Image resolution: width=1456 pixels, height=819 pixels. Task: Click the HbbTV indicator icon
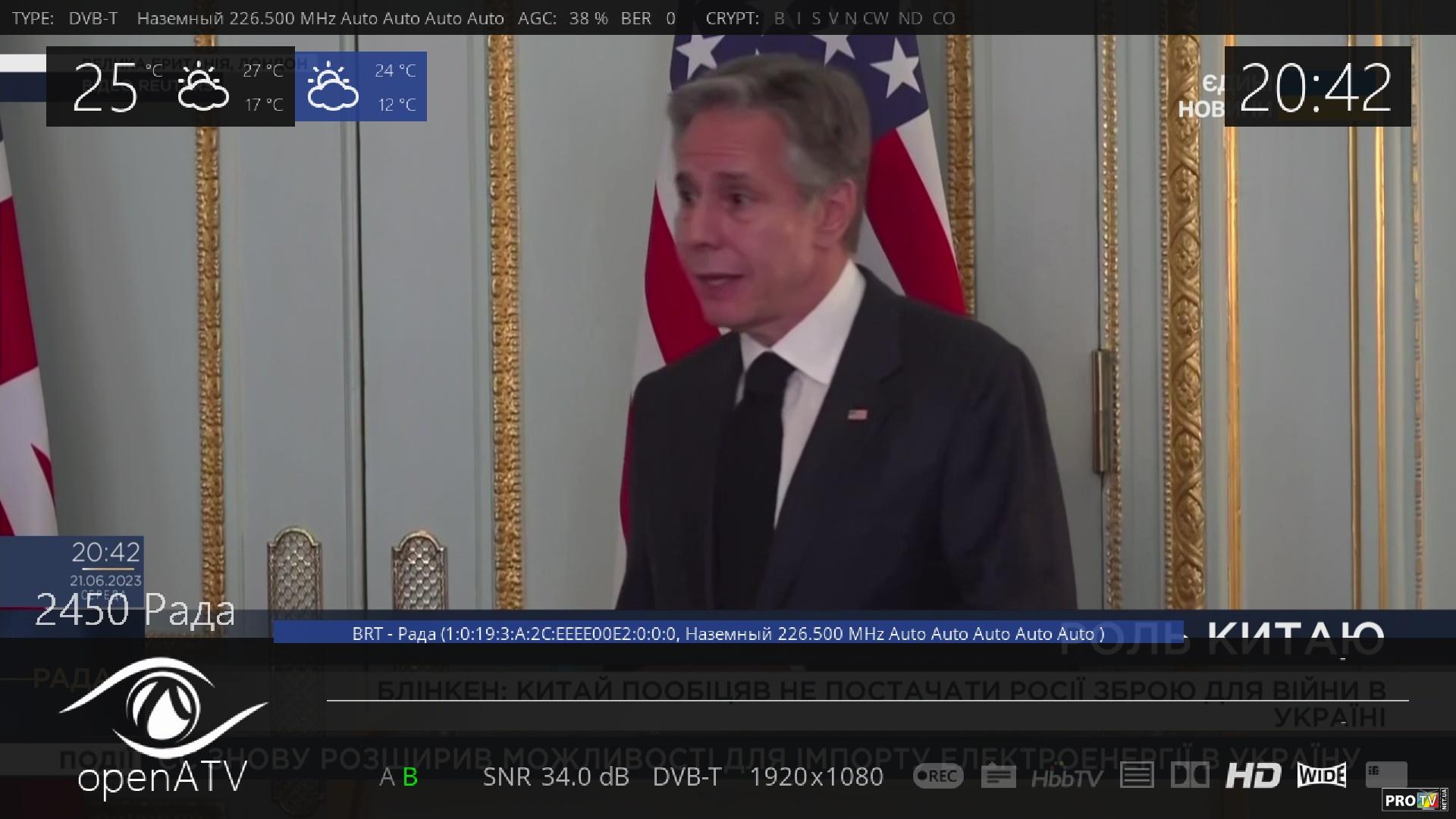pyautogui.click(x=1066, y=777)
